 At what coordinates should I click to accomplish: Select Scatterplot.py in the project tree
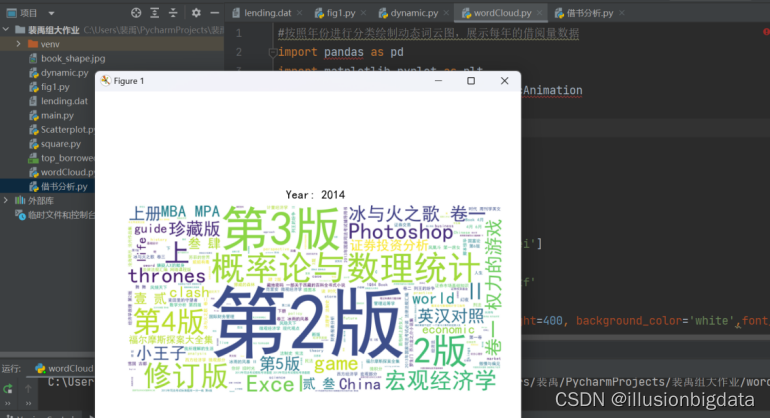(67, 129)
